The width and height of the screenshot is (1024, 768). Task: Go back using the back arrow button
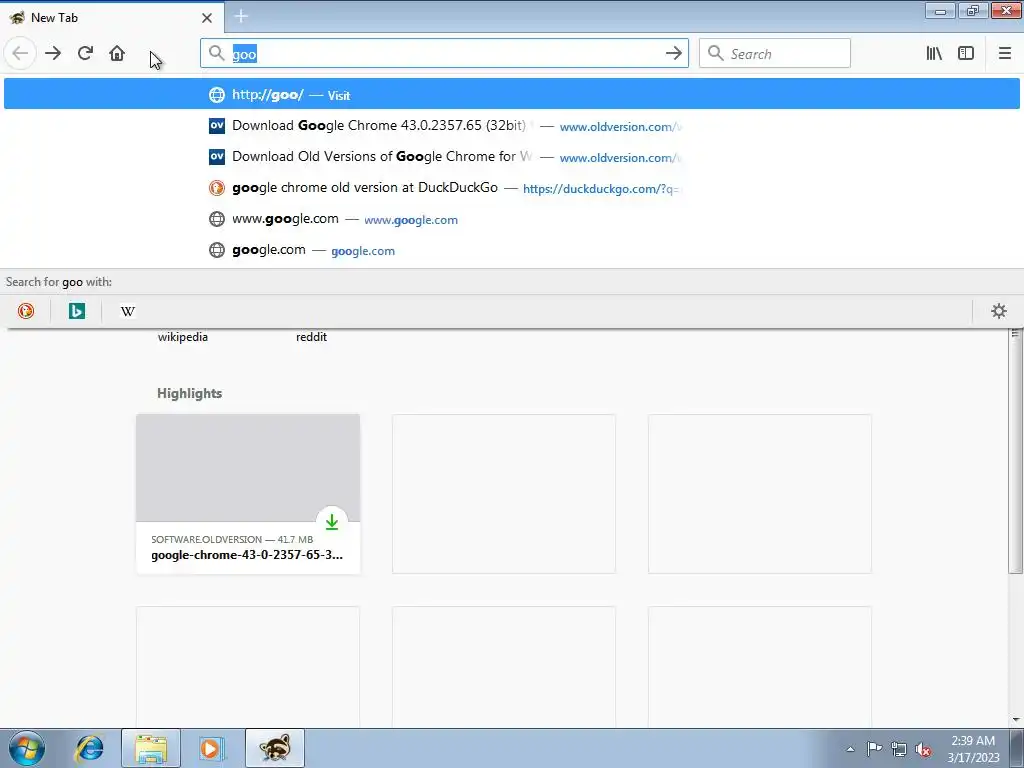point(20,54)
